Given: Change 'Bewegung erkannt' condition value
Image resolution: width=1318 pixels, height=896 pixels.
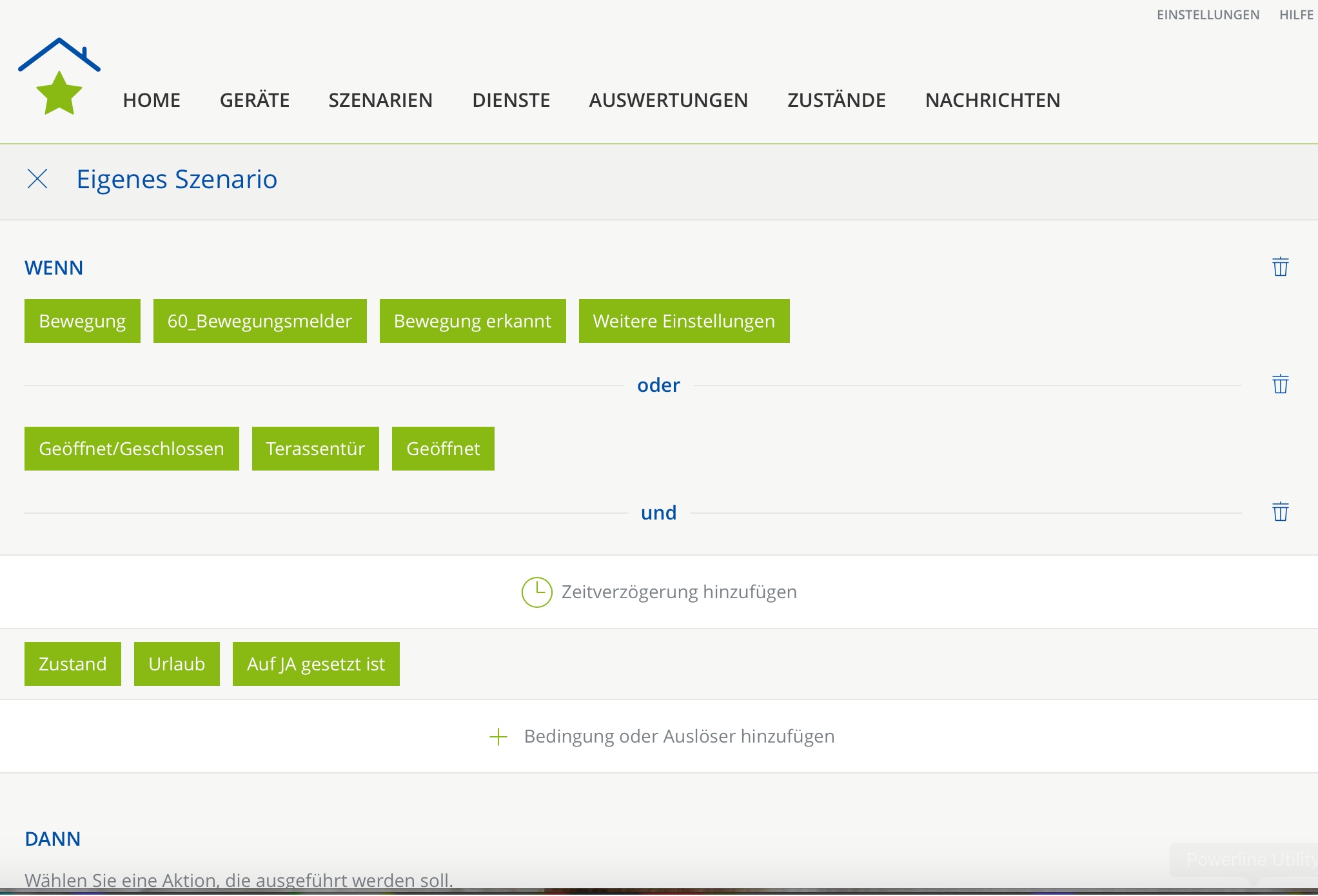Looking at the screenshot, I should (x=473, y=321).
